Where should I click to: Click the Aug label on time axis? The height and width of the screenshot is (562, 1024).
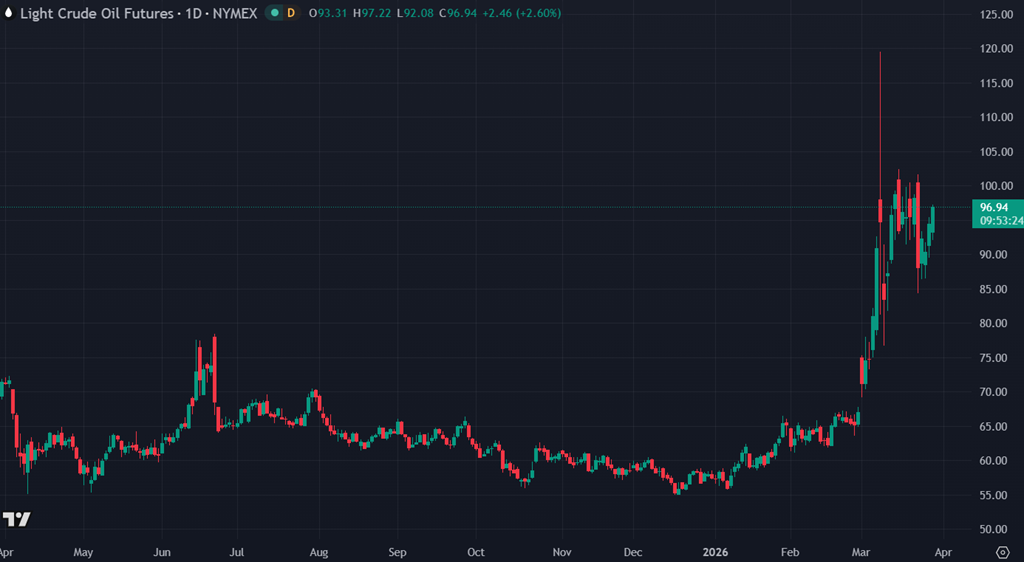pyautogui.click(x=318, y=552)
